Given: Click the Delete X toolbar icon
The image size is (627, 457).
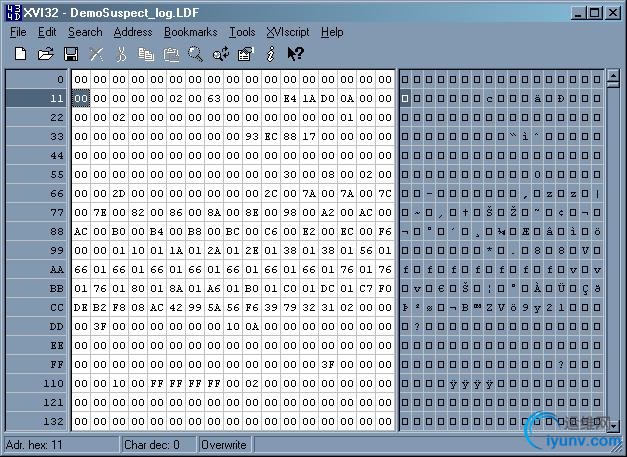Looking at the screenshot, I should click(x=96, y=54).
